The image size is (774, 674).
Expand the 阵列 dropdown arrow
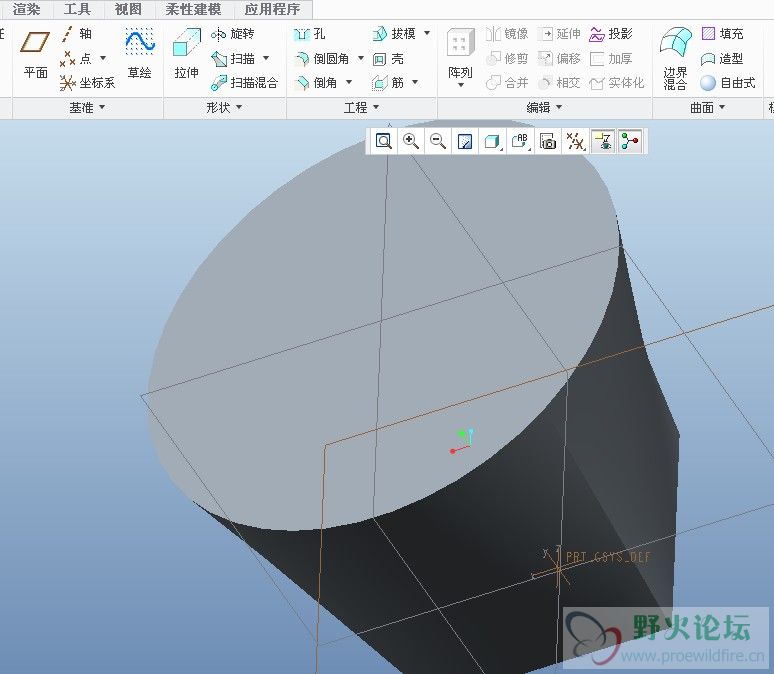pos(461,85)
